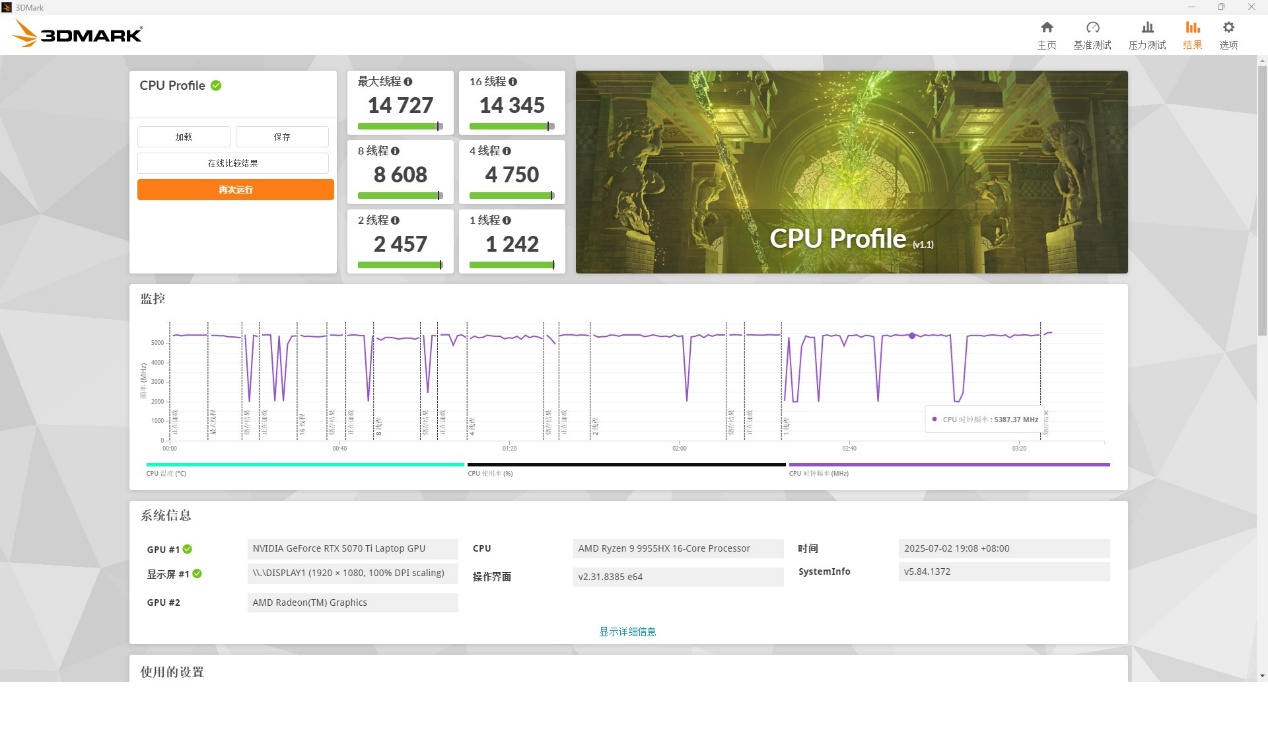
Task: Click the AMD Radeon(TM) Graphics field
Action: (x=353, y=603)
